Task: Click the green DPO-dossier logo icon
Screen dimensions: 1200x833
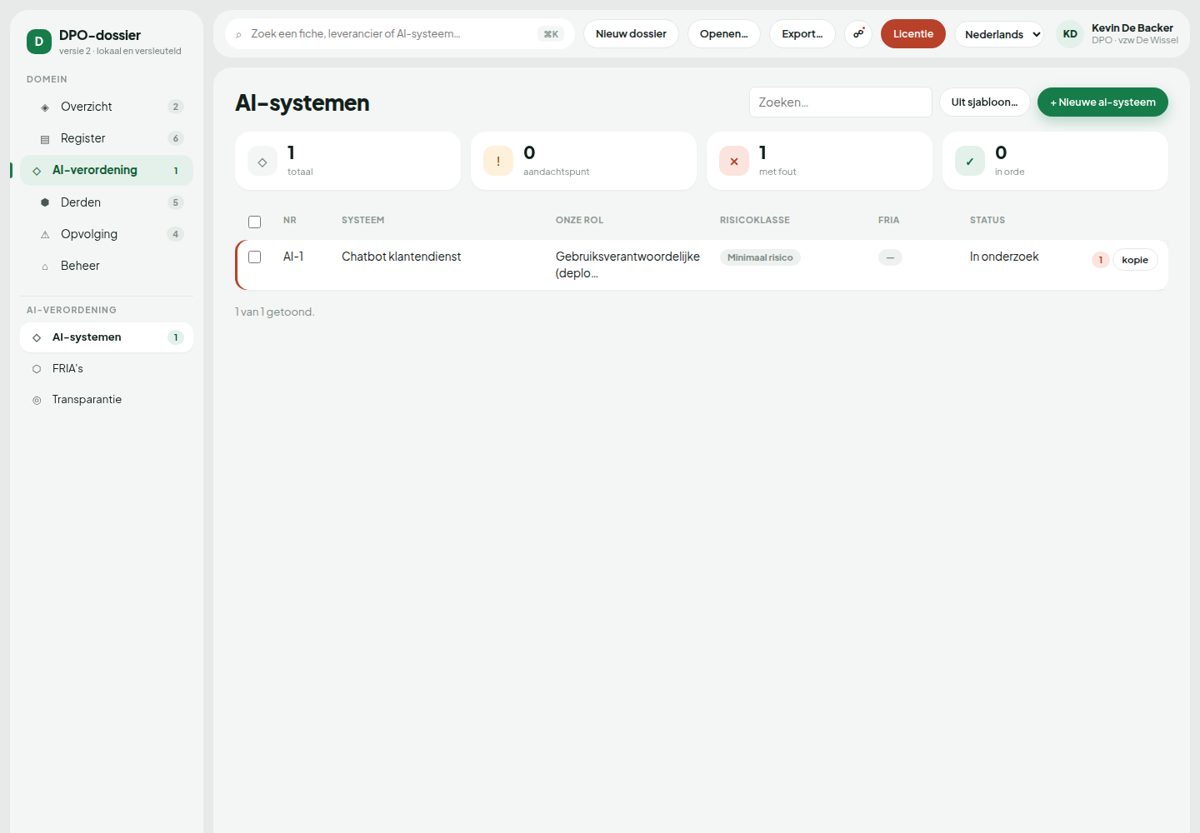Action: [38, 41]
